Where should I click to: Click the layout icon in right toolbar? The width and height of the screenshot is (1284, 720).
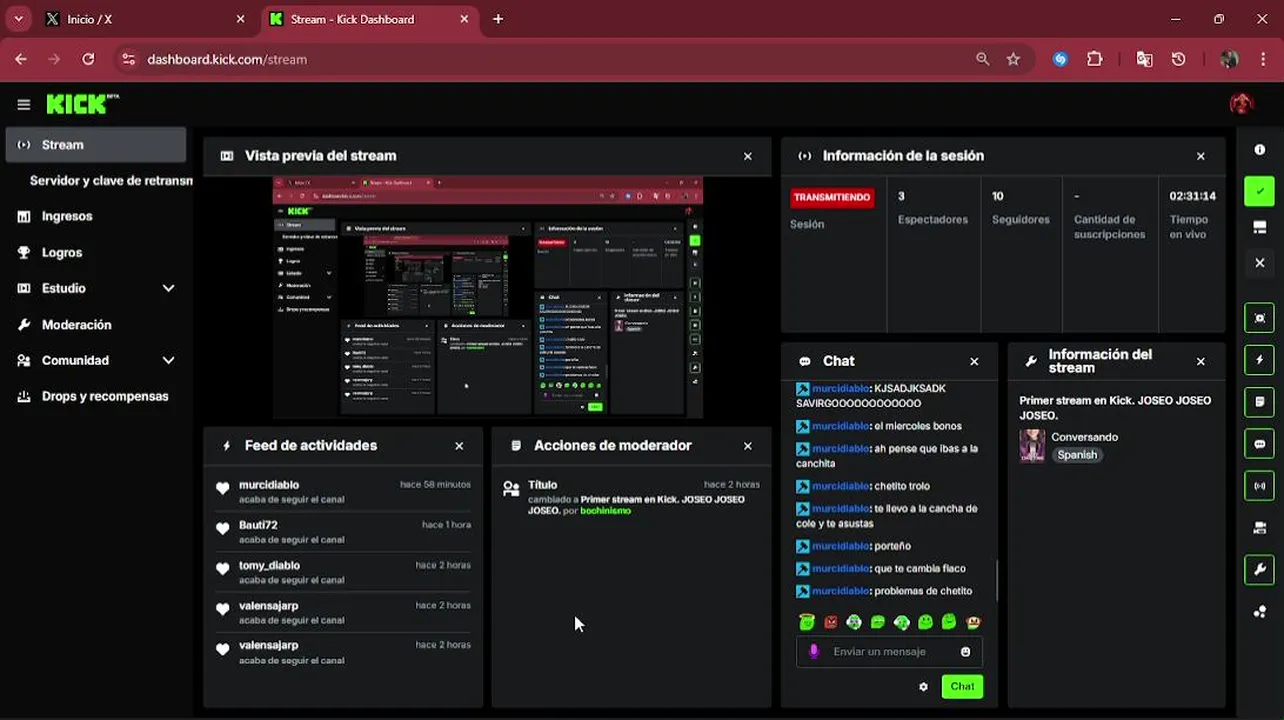(x=1260, y=227)
